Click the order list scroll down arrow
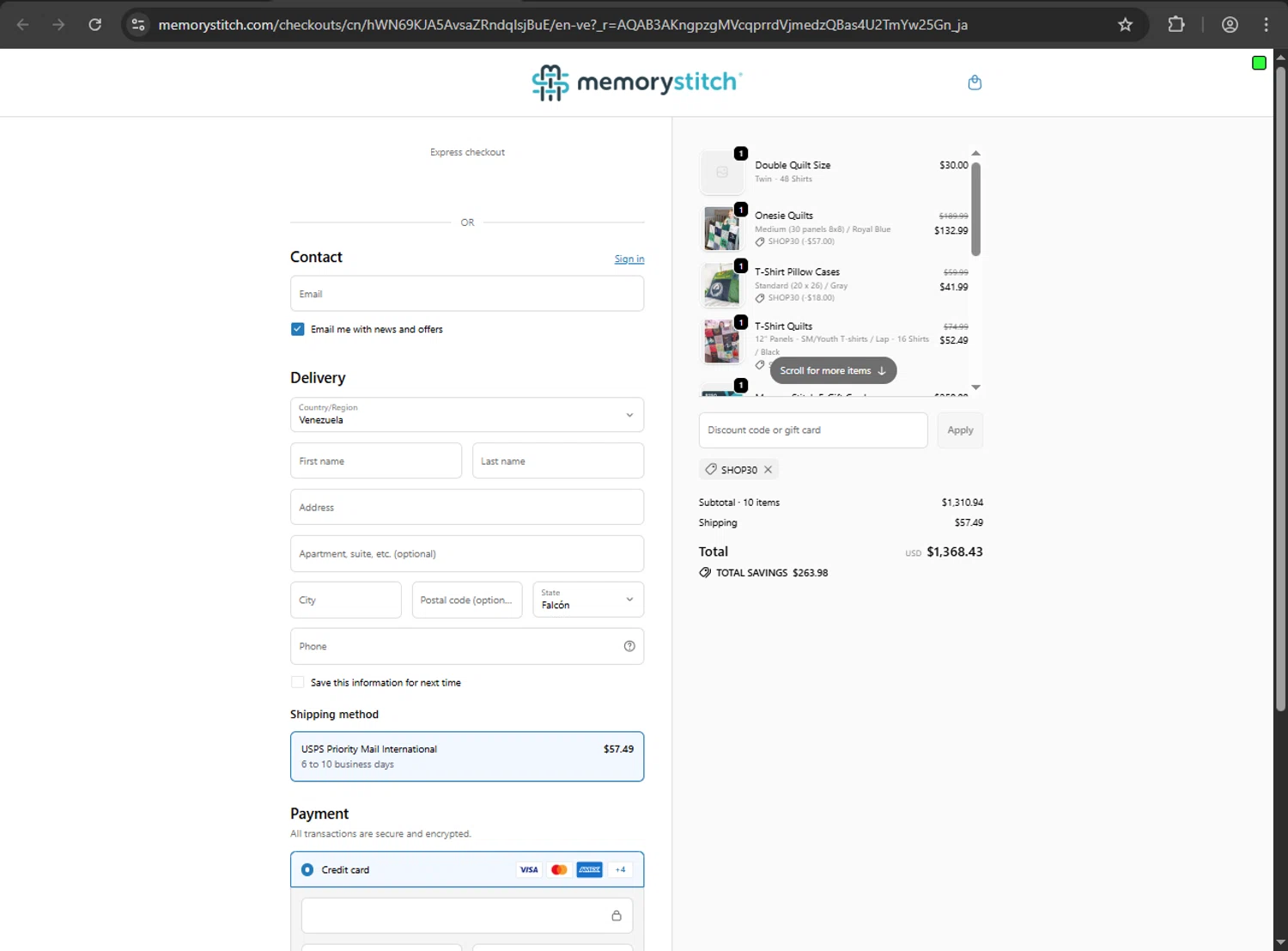 click(x=975, y=387)
